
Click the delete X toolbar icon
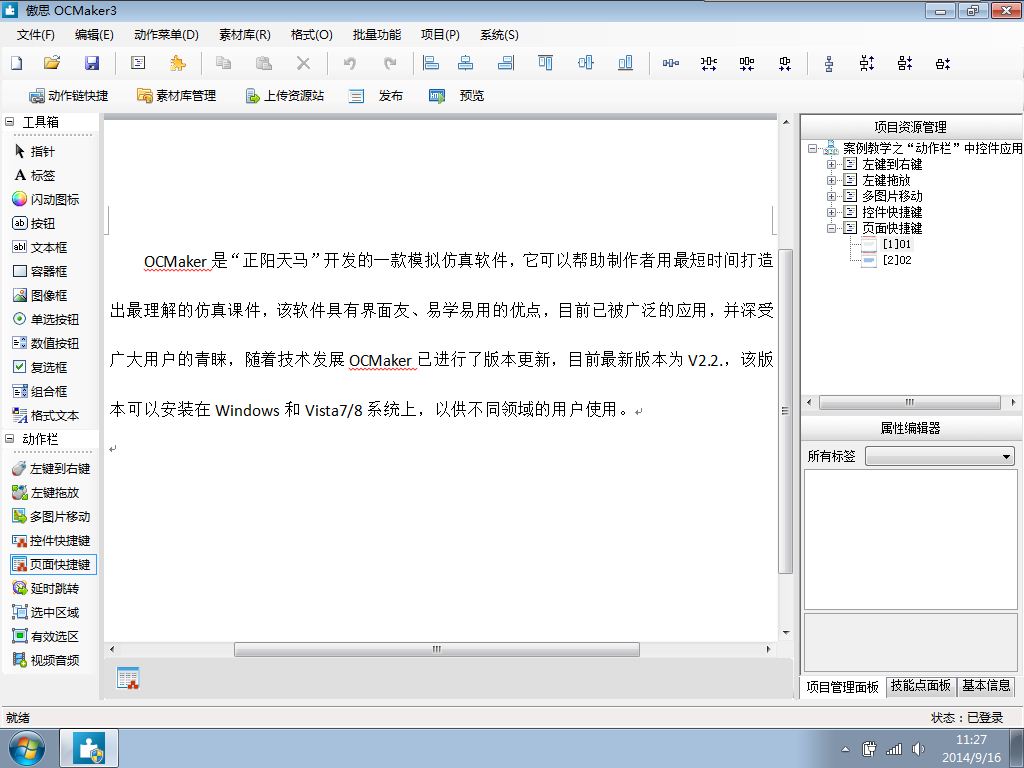click(x=304, y=63)
